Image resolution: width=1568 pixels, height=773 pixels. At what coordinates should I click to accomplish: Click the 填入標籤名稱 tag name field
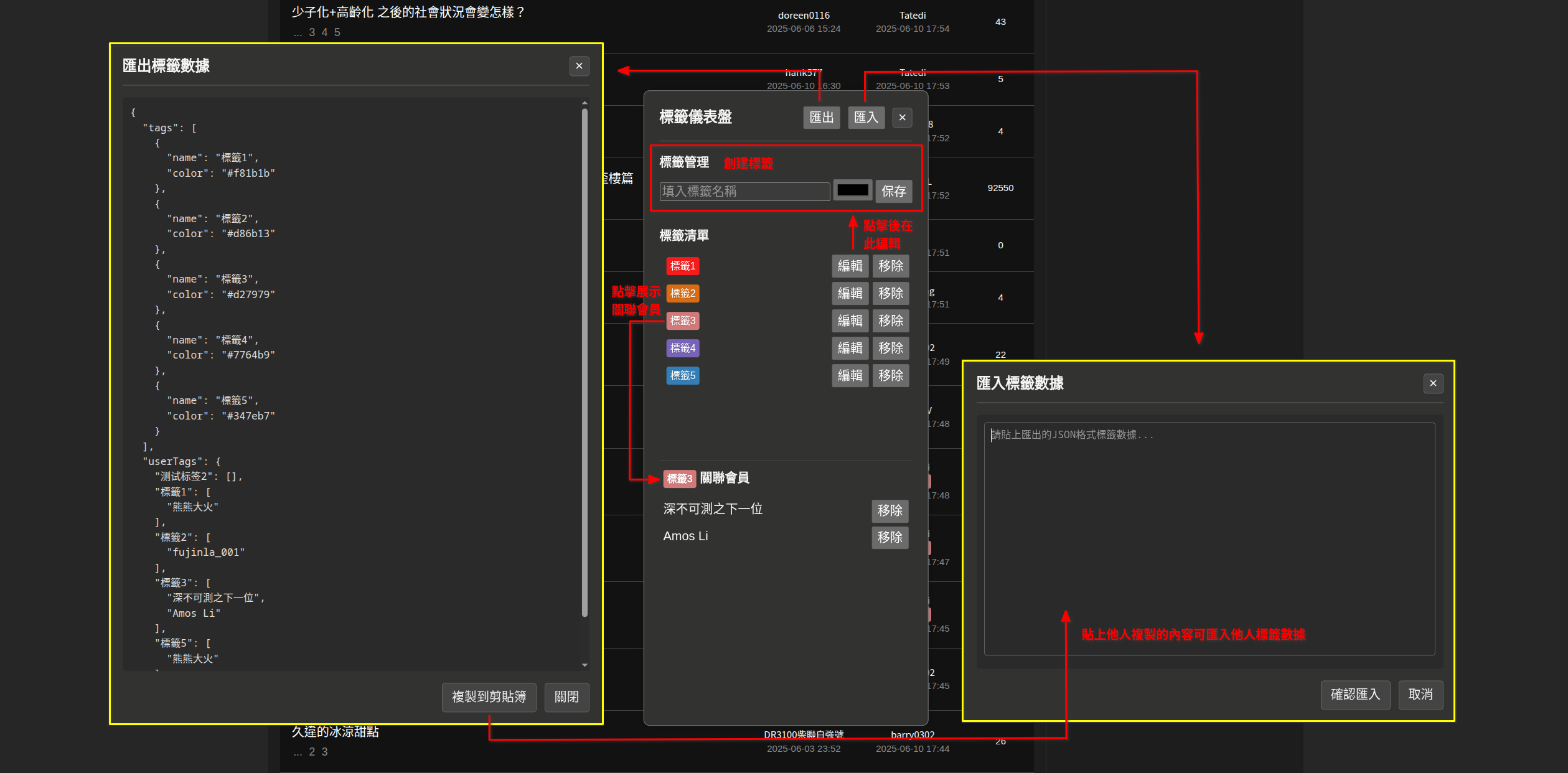[744, 191]
